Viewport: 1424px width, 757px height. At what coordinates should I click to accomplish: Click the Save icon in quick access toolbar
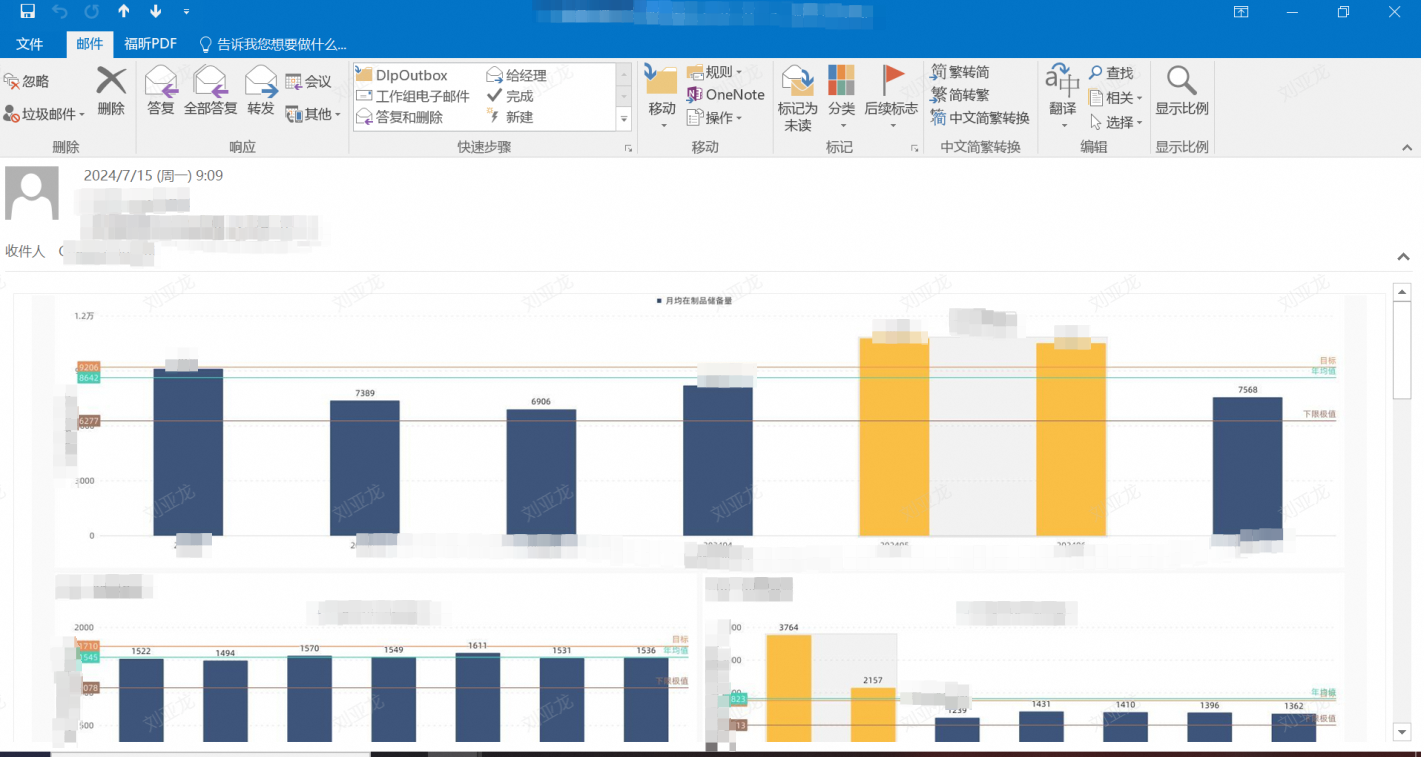tap(27, 12)
